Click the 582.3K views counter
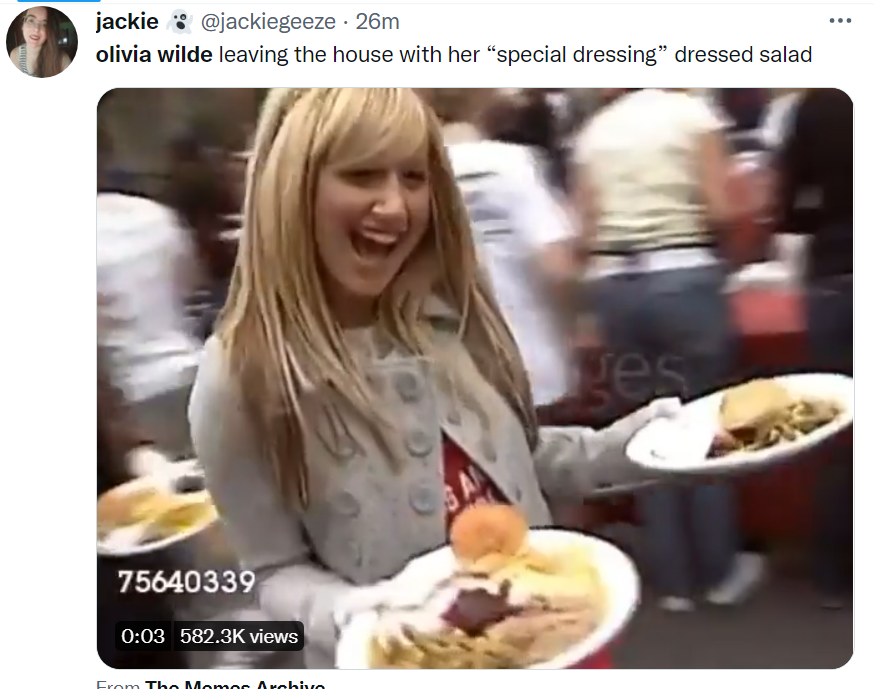 [239, 636]
